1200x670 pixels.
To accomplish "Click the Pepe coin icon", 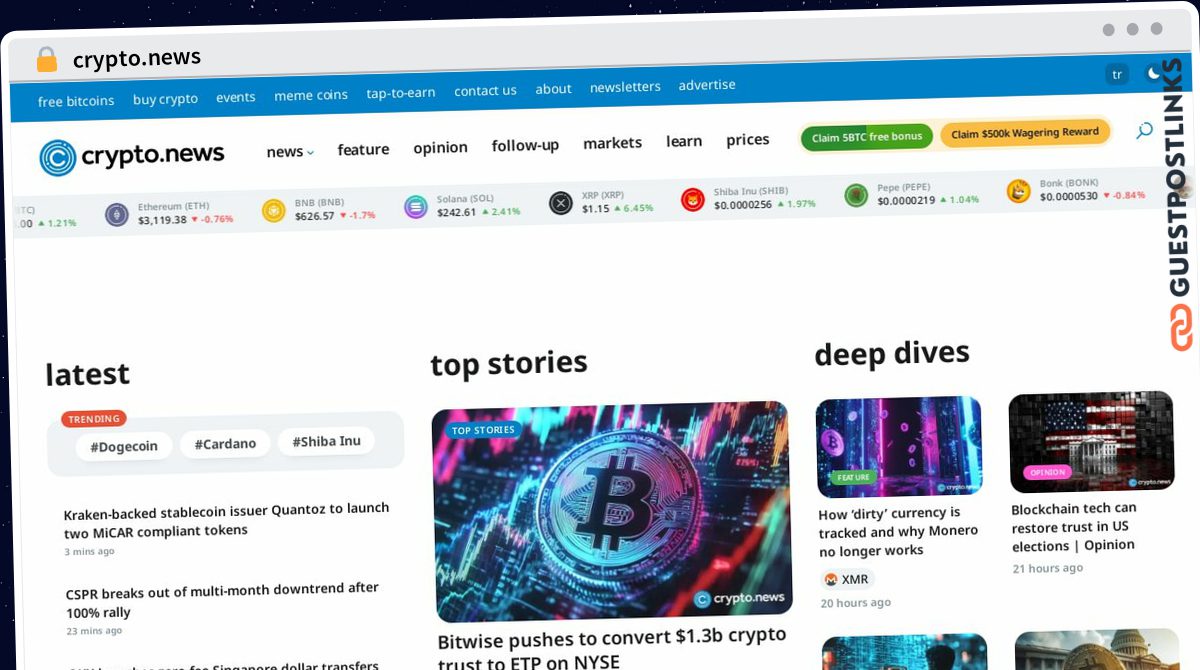I will [x=856, y=195].
